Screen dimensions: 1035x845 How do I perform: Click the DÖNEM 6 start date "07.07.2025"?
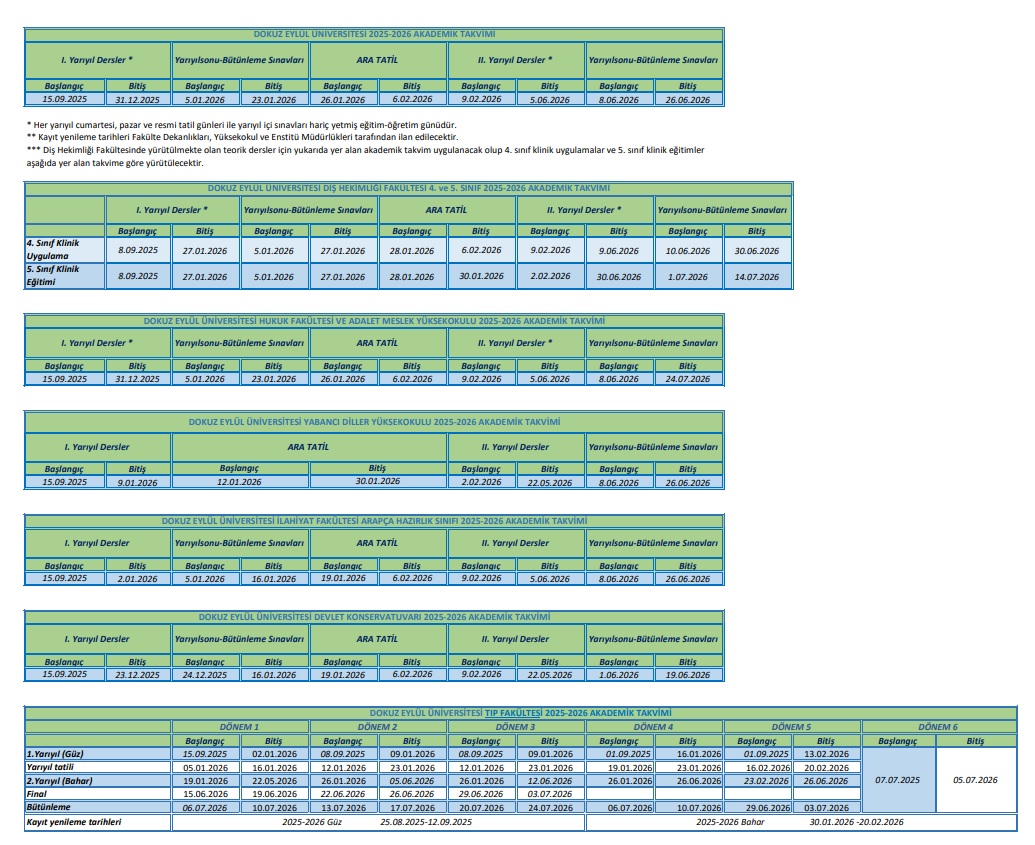point(898,780)
